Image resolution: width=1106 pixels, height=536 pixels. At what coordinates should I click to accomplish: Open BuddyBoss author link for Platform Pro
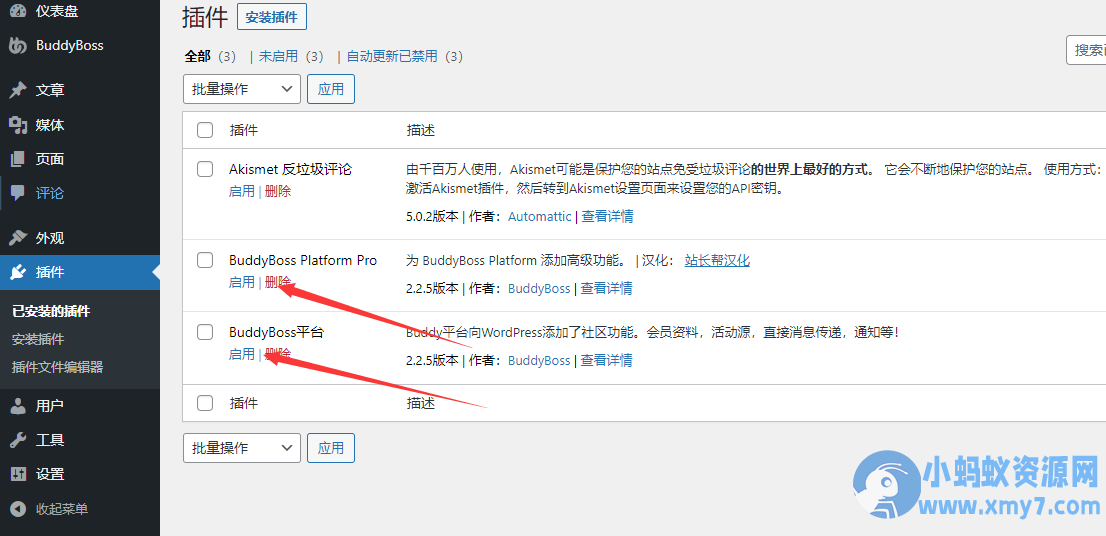(x=539, y=288)
